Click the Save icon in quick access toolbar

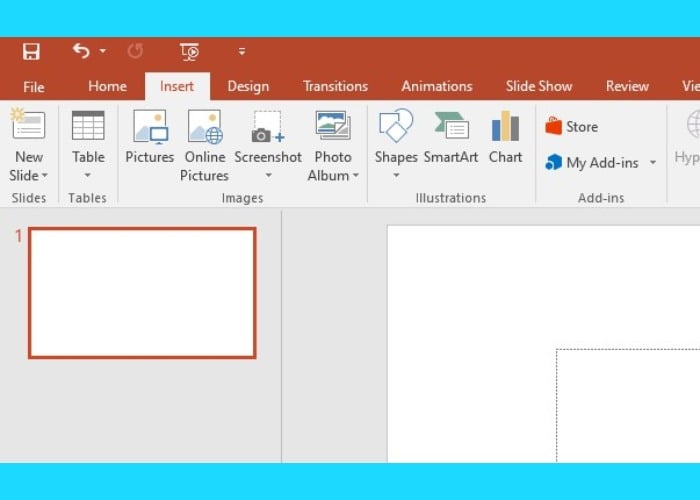32,52
